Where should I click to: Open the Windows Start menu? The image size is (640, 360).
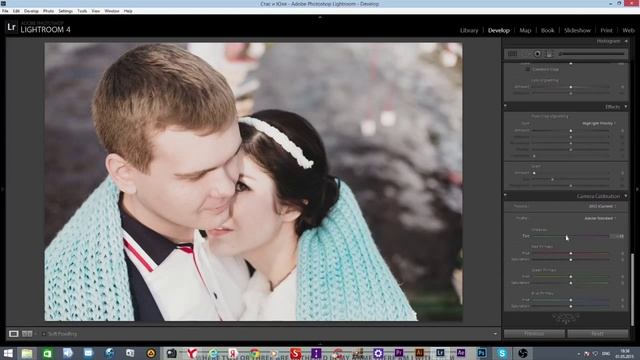pos(8,353)
